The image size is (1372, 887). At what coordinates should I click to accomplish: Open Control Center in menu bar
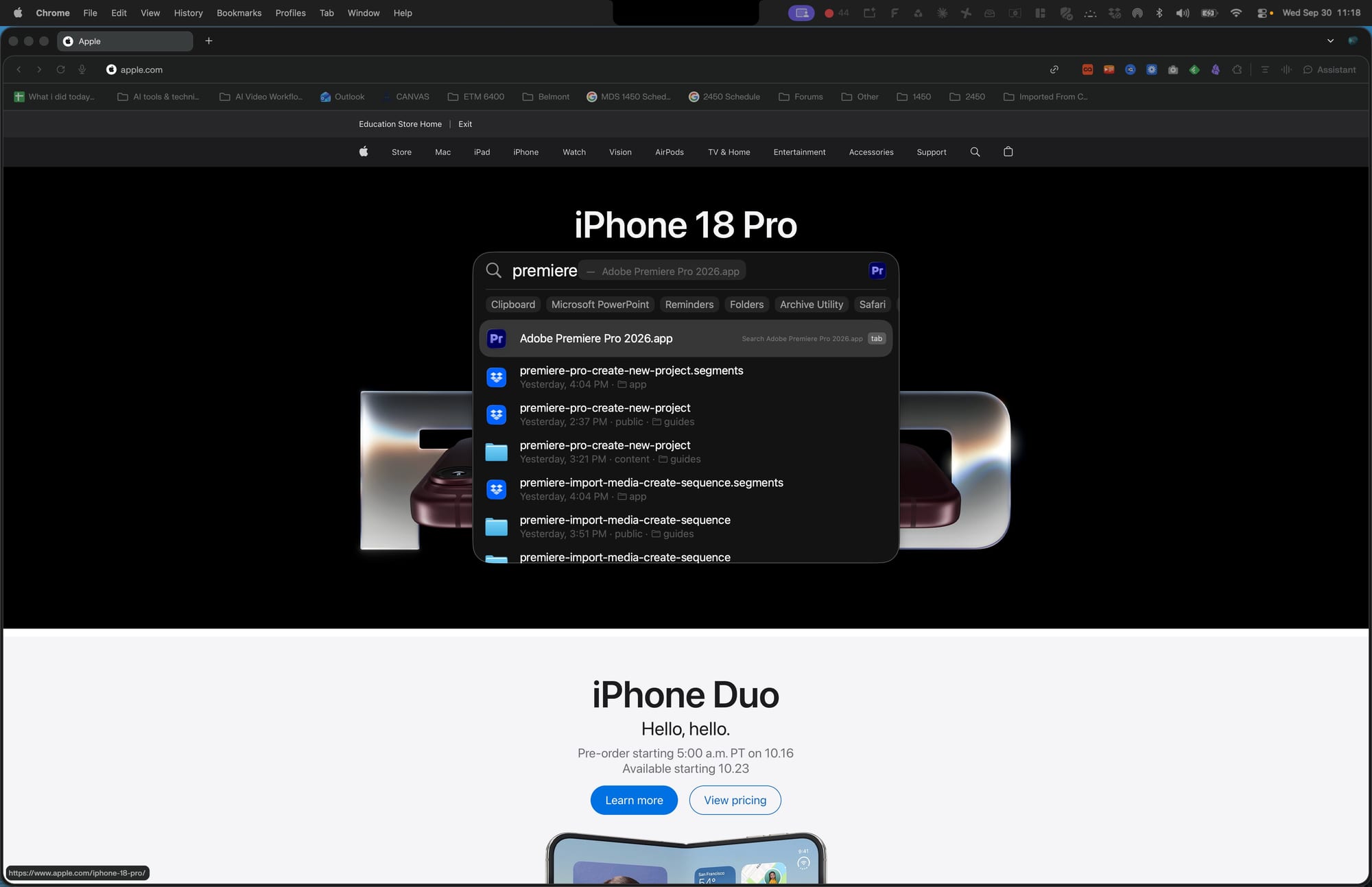click(x=1262, y=12)
